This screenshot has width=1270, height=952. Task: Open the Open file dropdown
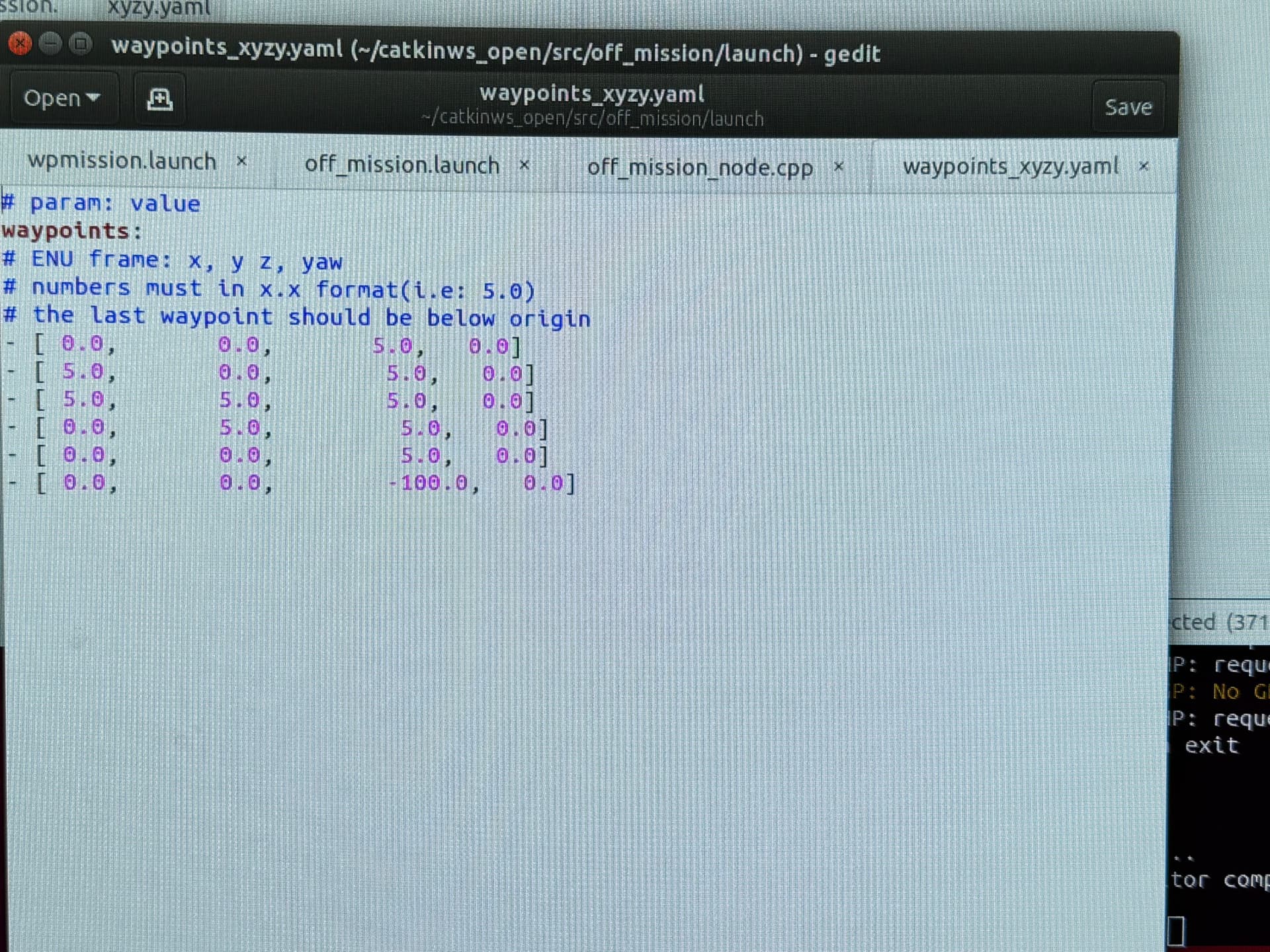click(62, 99)
